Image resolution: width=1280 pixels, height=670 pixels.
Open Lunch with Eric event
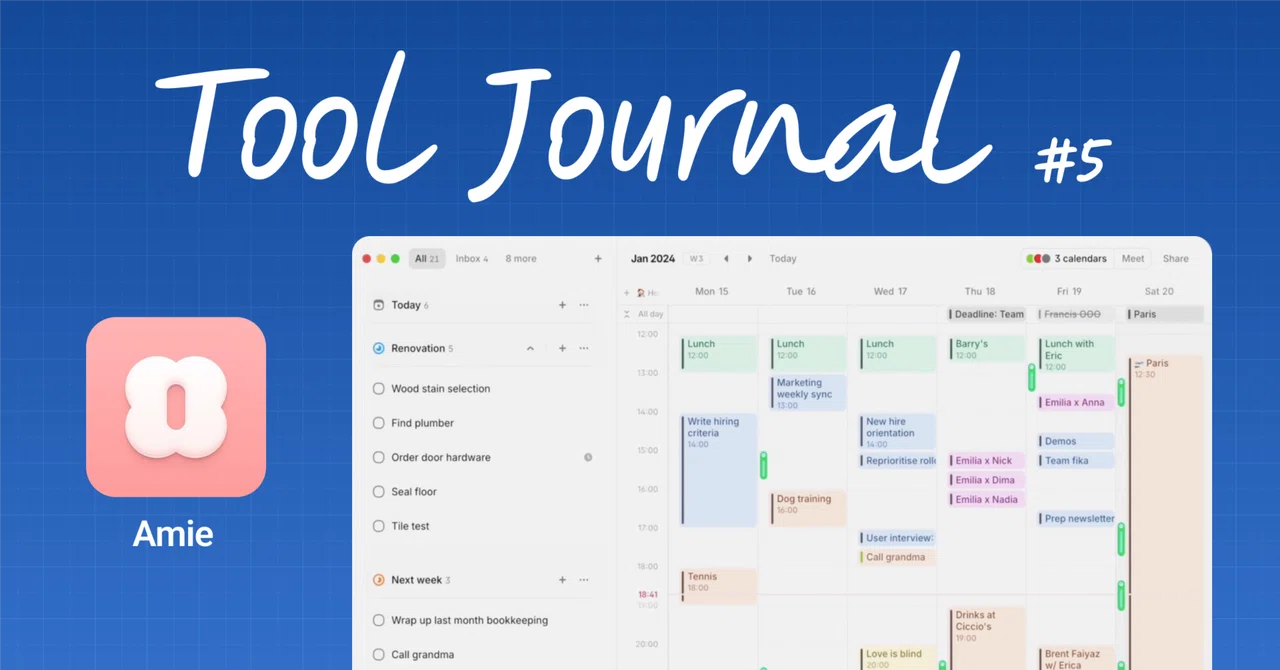click(x=1077, y=354)
